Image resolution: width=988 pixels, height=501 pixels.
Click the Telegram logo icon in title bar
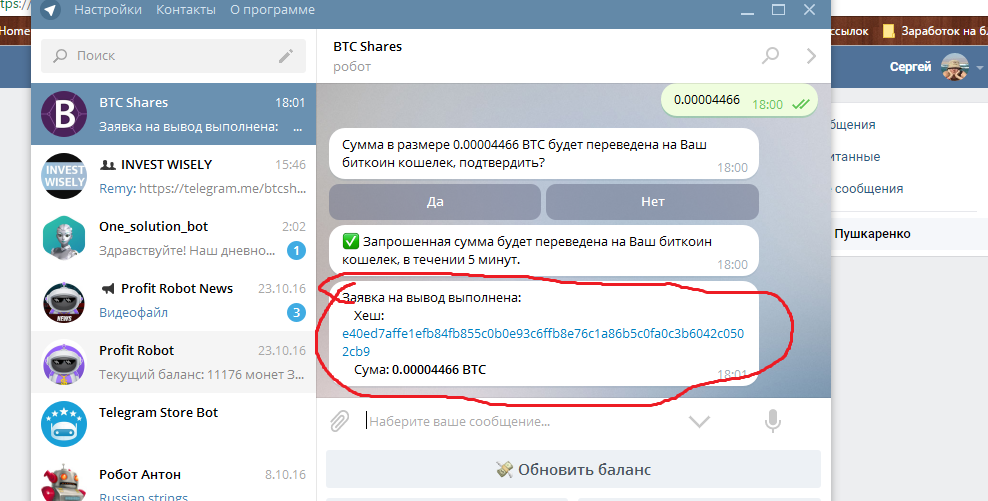pos(50,10)
